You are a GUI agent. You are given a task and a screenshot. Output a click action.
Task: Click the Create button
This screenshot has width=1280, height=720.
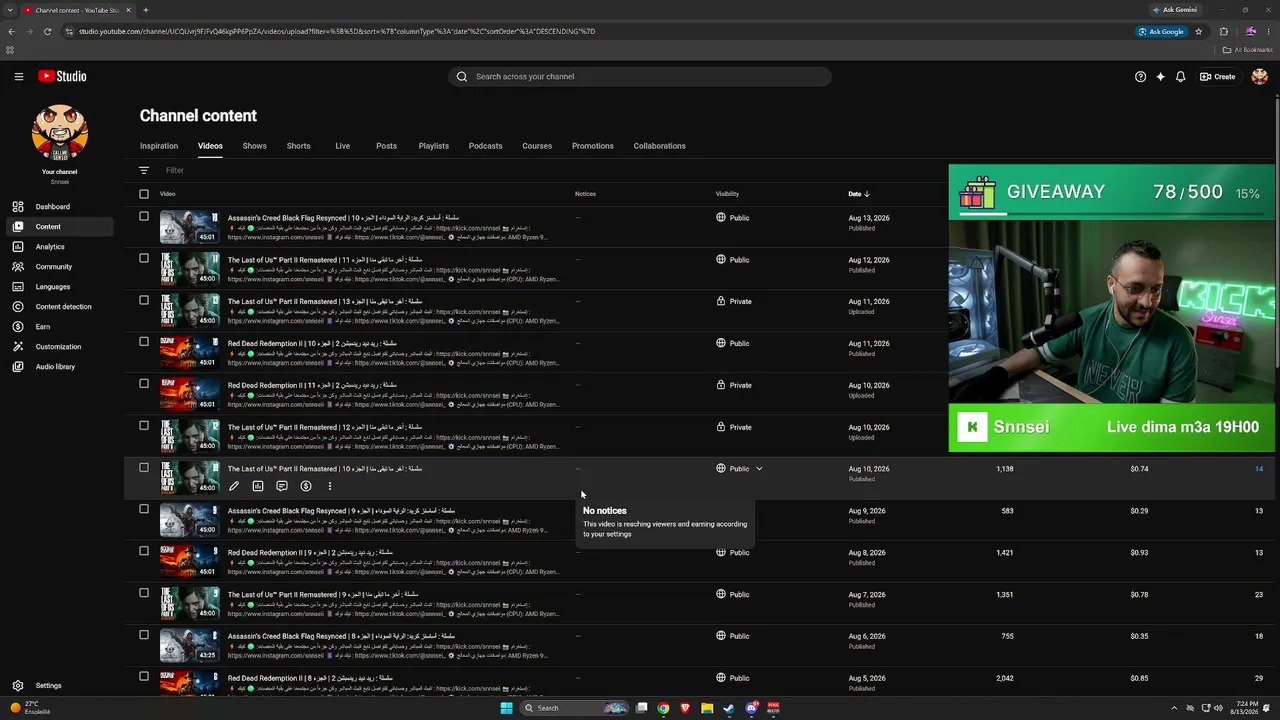point(1218,76)
